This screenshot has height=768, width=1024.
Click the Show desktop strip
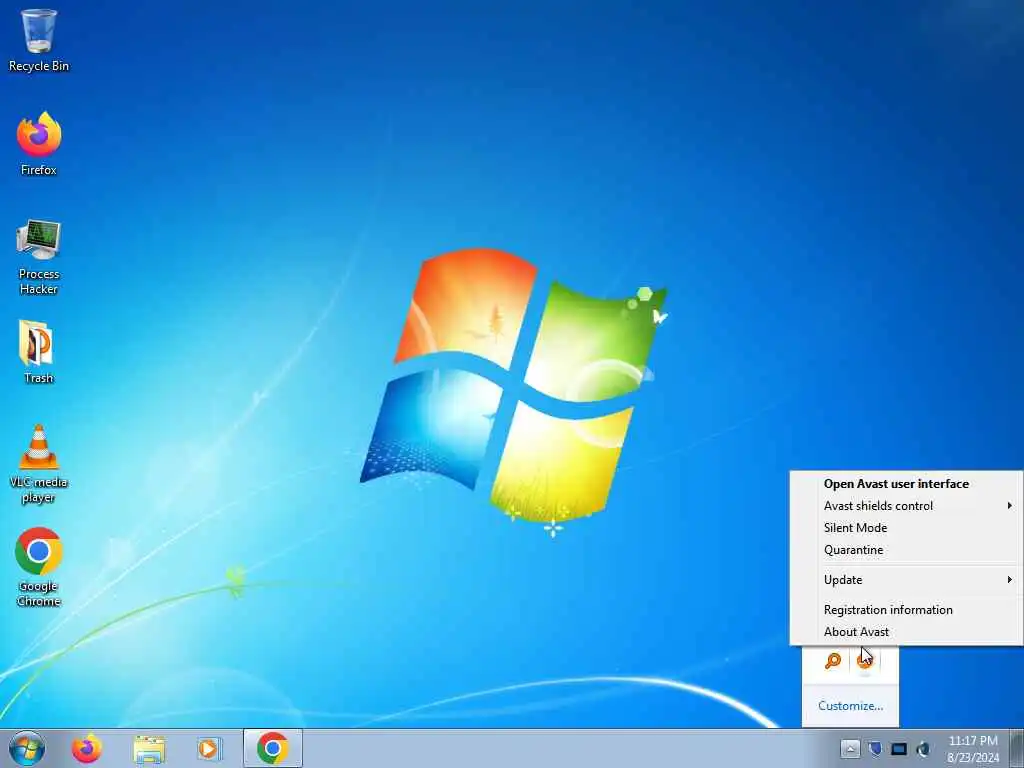1017,748
